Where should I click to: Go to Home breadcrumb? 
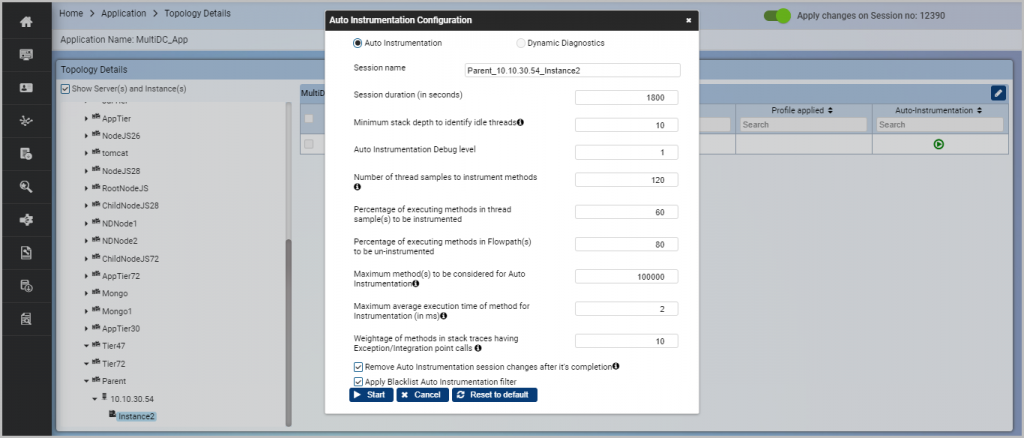71,13
